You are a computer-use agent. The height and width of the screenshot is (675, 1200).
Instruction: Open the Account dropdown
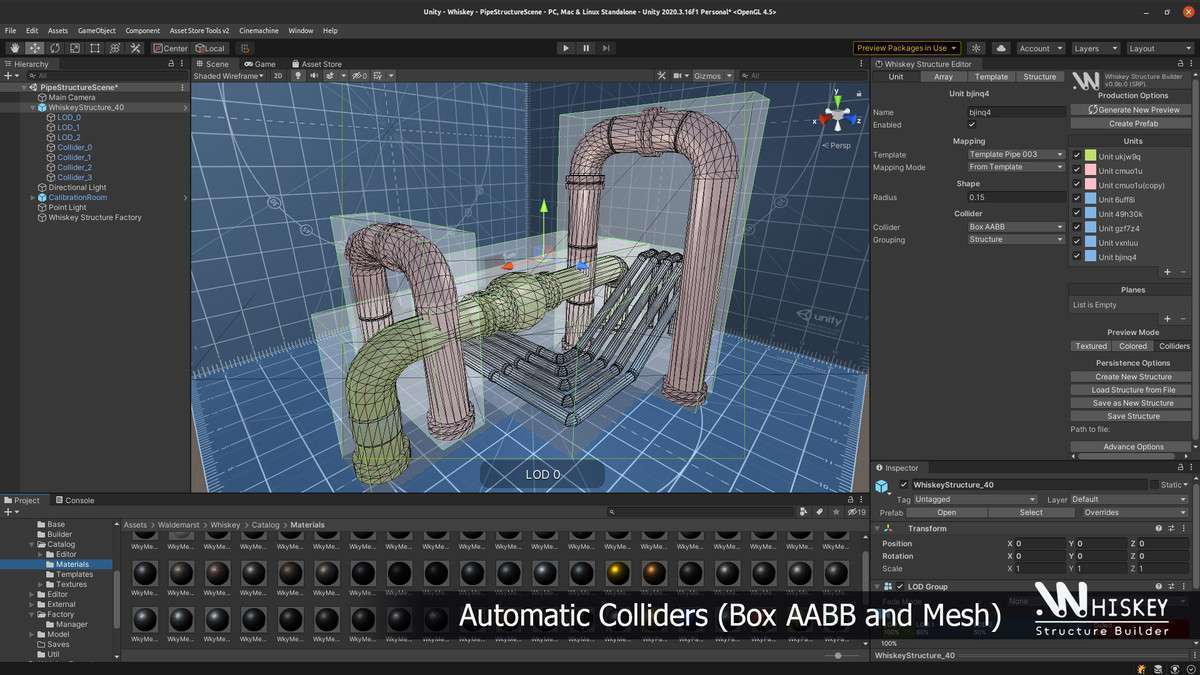(1040, 48)
